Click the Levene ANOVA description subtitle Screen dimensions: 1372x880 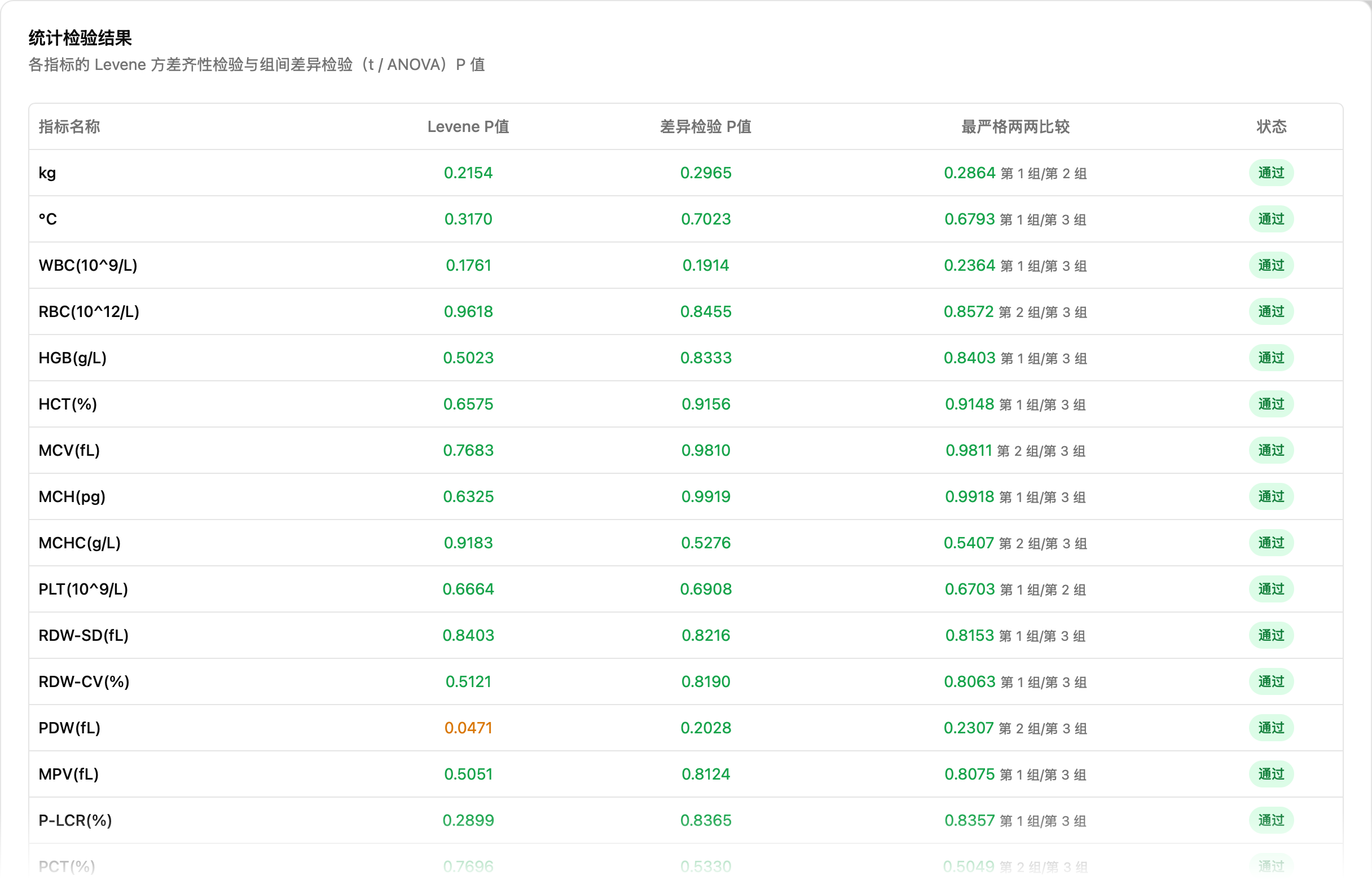257,64
